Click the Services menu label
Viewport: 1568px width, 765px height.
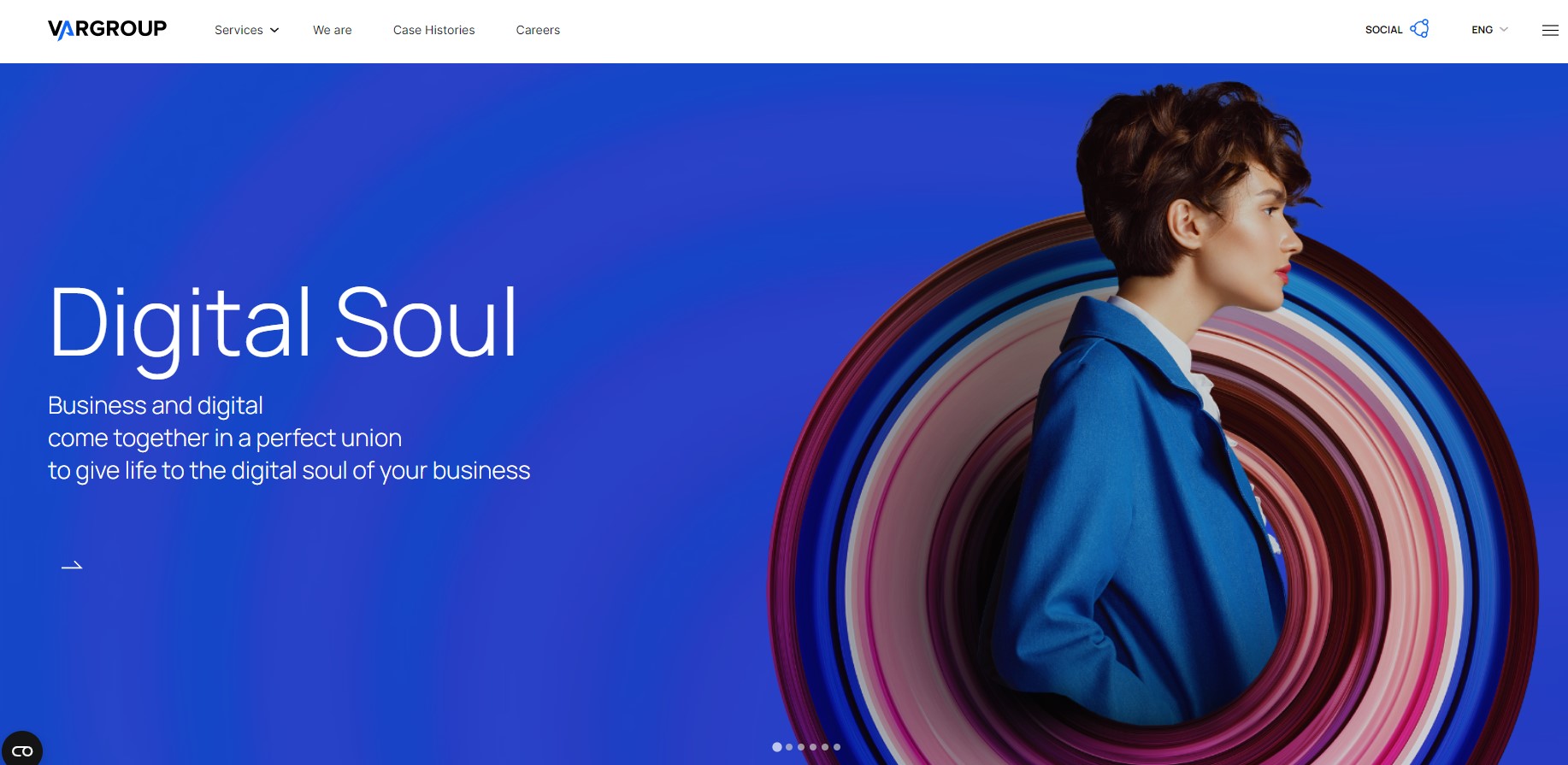(239, 30)
